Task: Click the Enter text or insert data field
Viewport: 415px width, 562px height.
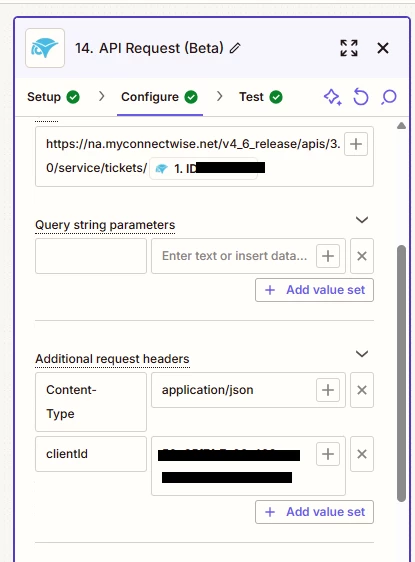Action: [248, 256]
